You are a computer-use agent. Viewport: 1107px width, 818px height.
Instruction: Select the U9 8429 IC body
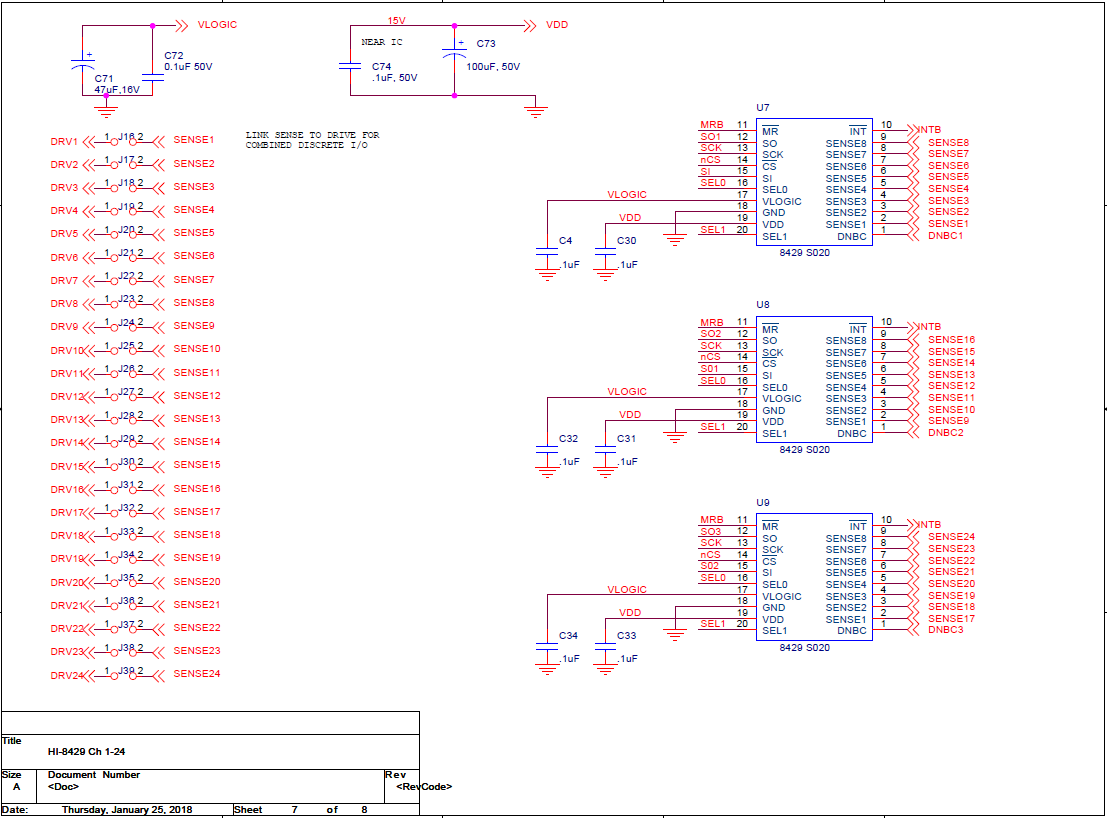click(814, 577)
